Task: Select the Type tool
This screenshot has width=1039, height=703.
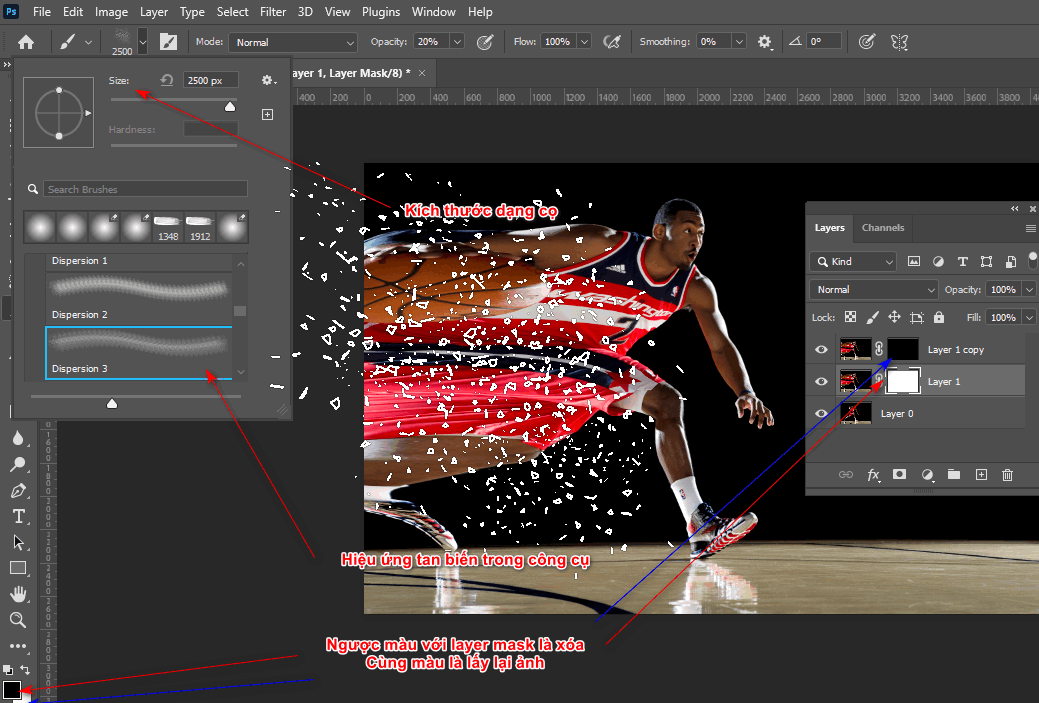Action: (x=18, y=517)
